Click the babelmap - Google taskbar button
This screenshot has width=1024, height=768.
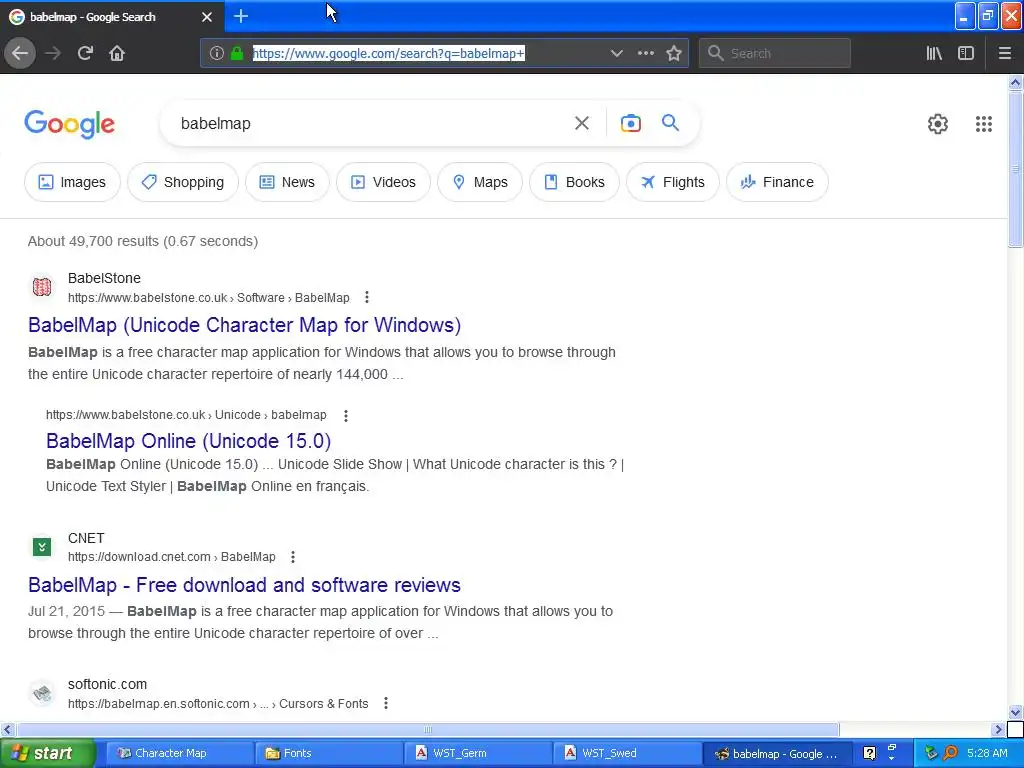(x=777, y=754)
